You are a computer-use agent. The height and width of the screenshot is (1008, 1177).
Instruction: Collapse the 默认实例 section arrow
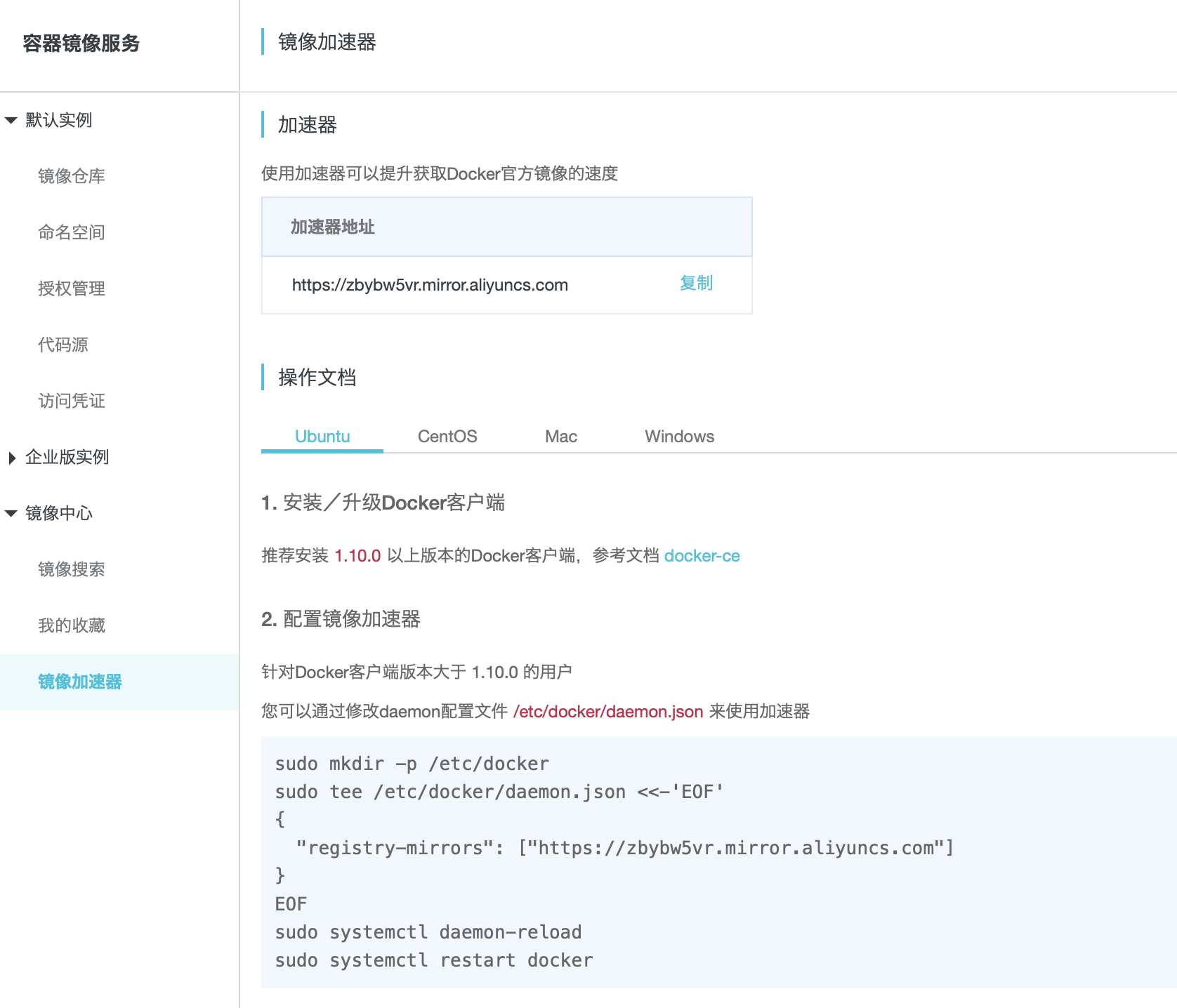coord(11,120)
